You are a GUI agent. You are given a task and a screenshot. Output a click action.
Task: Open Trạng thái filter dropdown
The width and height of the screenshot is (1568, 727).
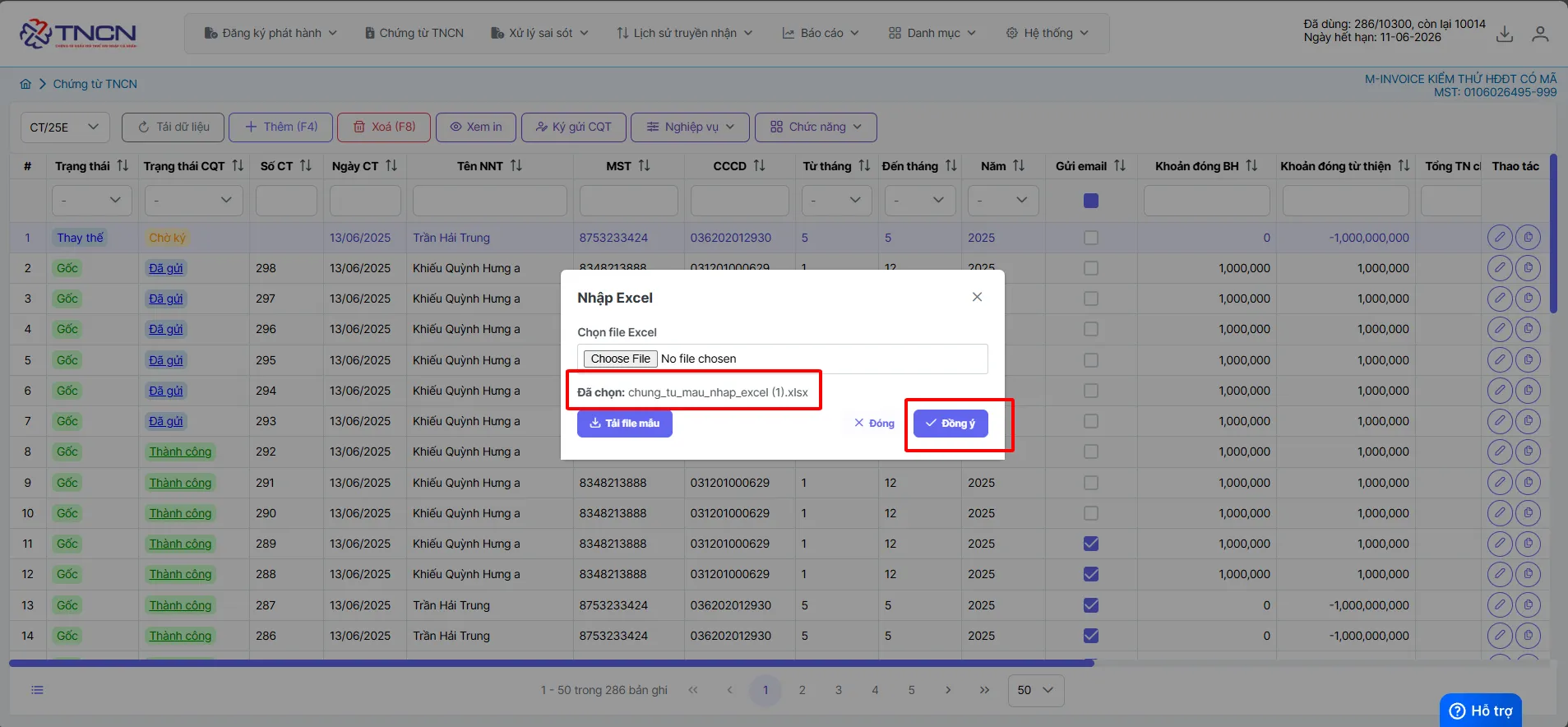point(90,201)
